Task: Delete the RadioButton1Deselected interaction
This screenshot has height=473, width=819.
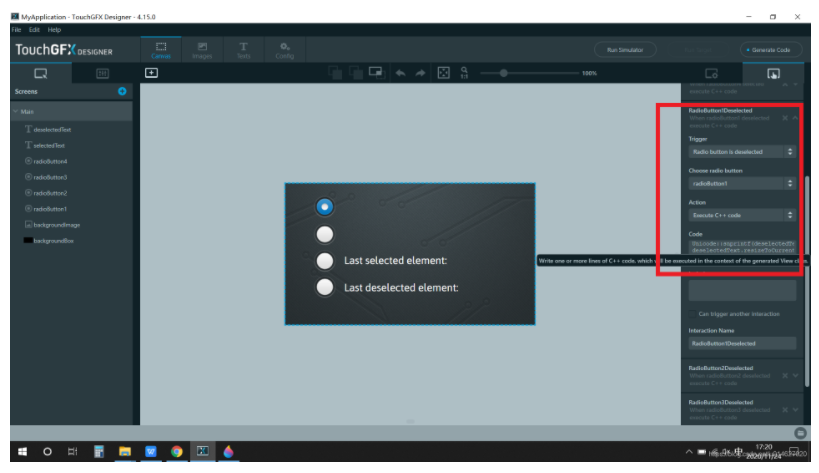Action: coord(785,118)
